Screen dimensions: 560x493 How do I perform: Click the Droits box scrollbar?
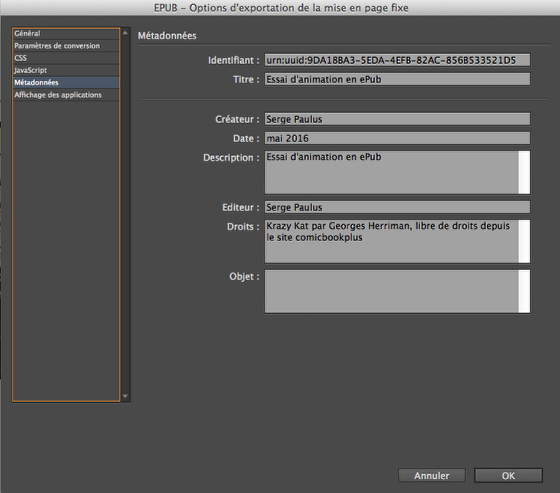tap(524, 241)
